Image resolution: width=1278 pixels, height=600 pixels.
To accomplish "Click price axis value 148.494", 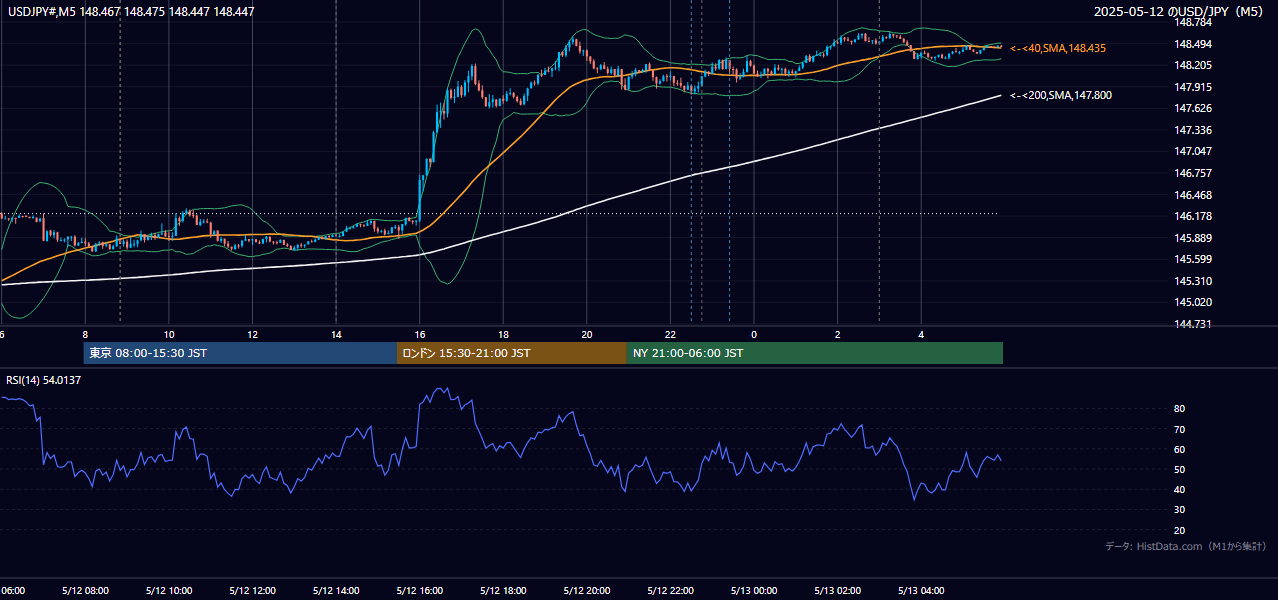I will tap(1193, 44).
